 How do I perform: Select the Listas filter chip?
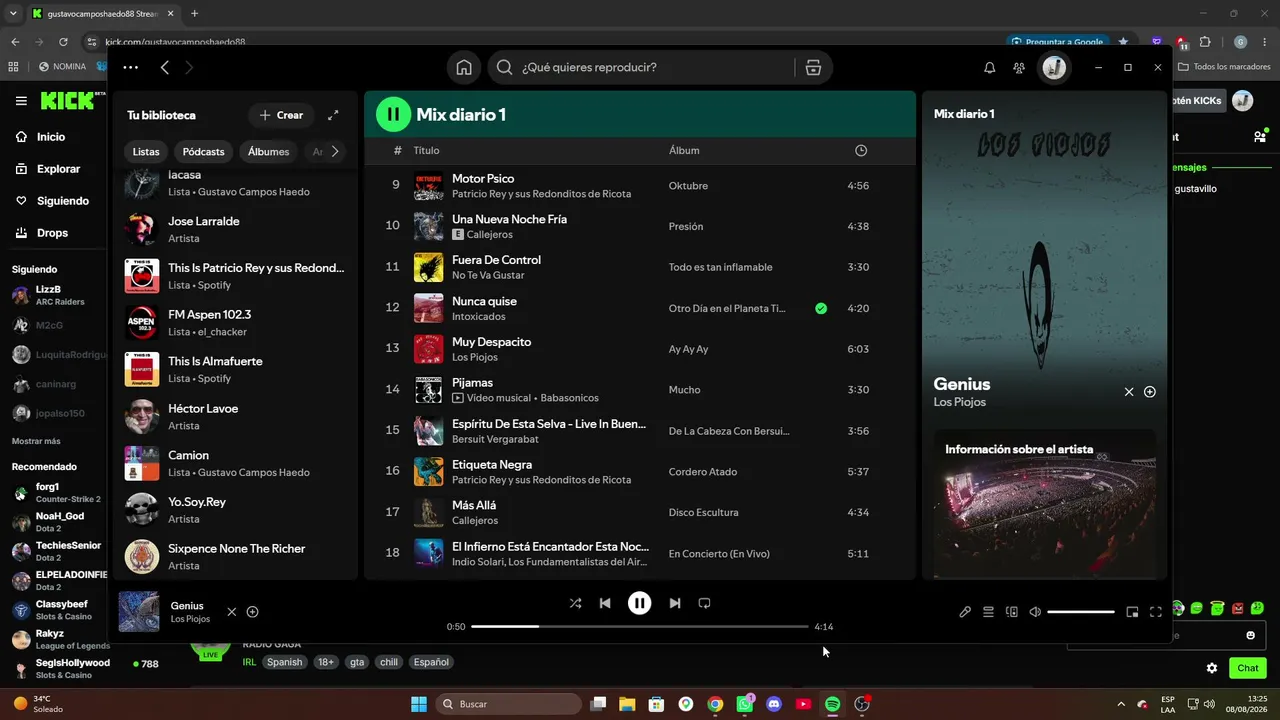tap(146, 152)
